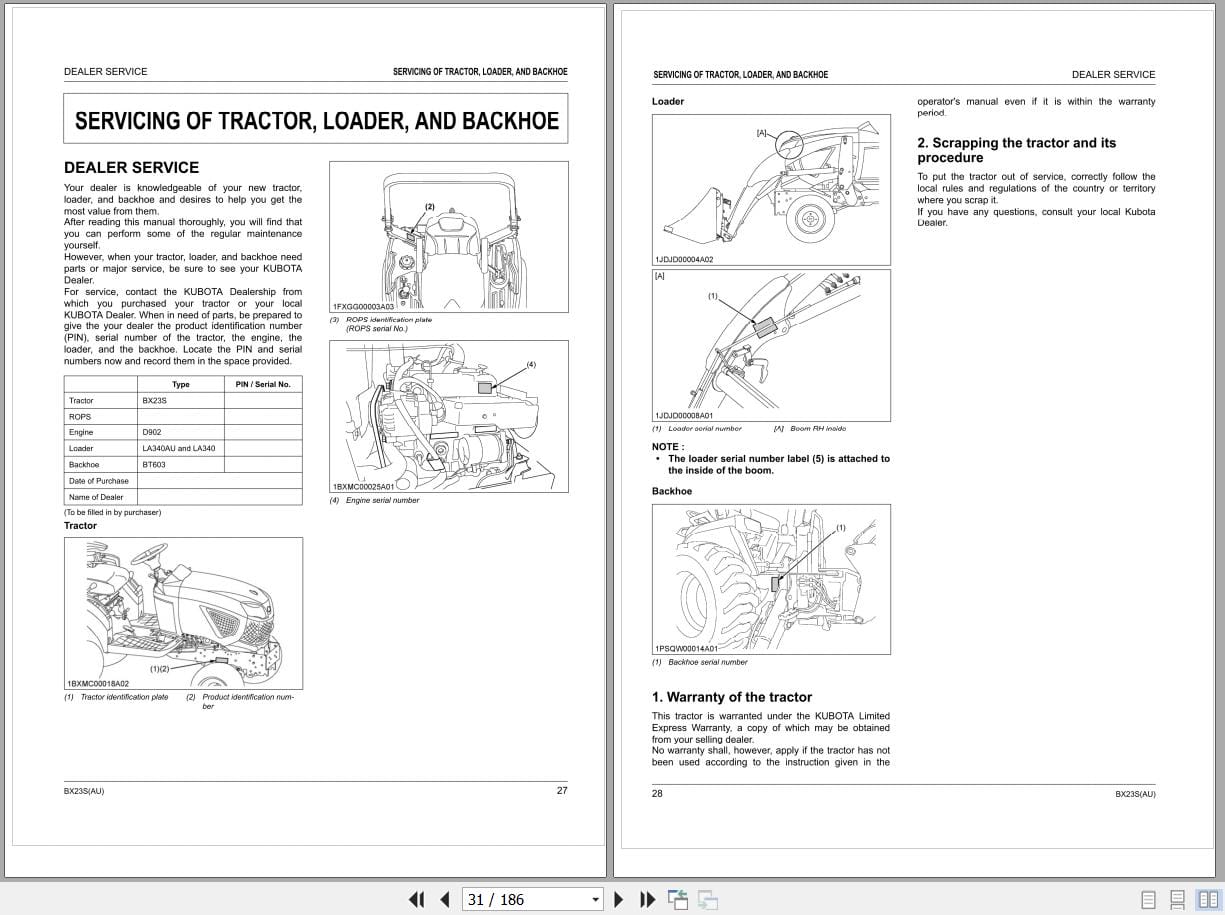The width and height of the screenshot is (1225, 915).
Task: Click the 'BT603' backhoe type cell
Action: [x=181, y=464]
